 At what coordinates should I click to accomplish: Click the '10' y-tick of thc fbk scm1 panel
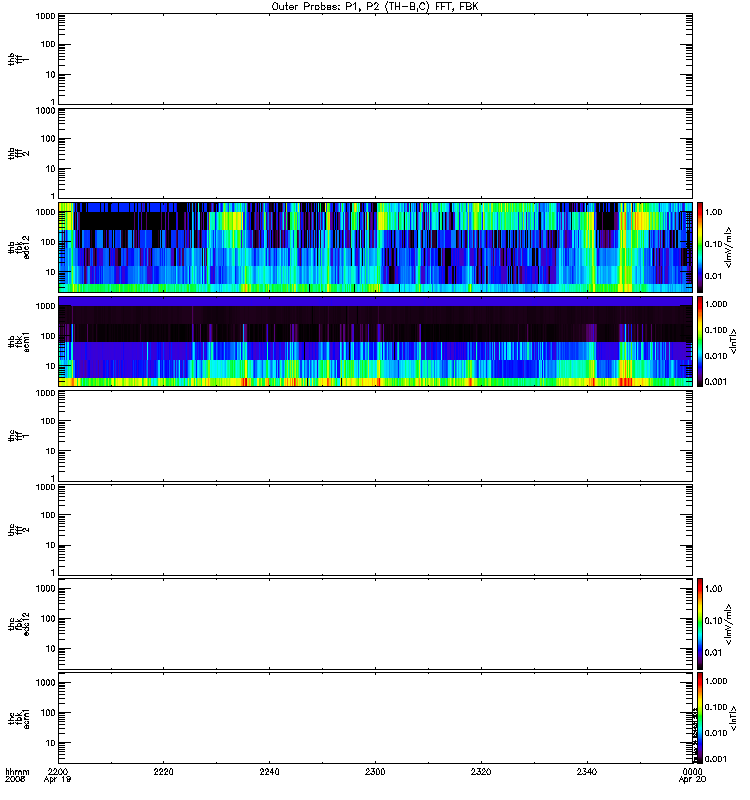click(x=51, y=743)
